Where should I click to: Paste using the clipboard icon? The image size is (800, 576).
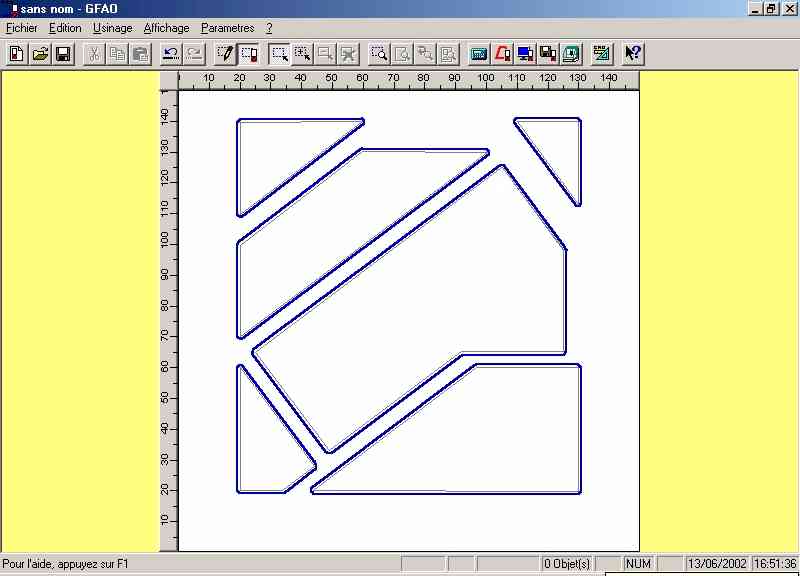pyautogui.click(x=140, y=54)
